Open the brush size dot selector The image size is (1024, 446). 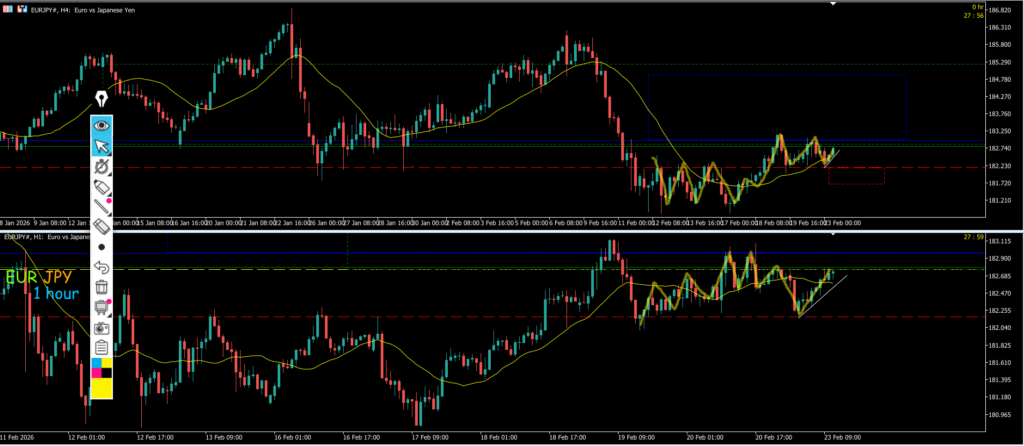tap(101, 246)
